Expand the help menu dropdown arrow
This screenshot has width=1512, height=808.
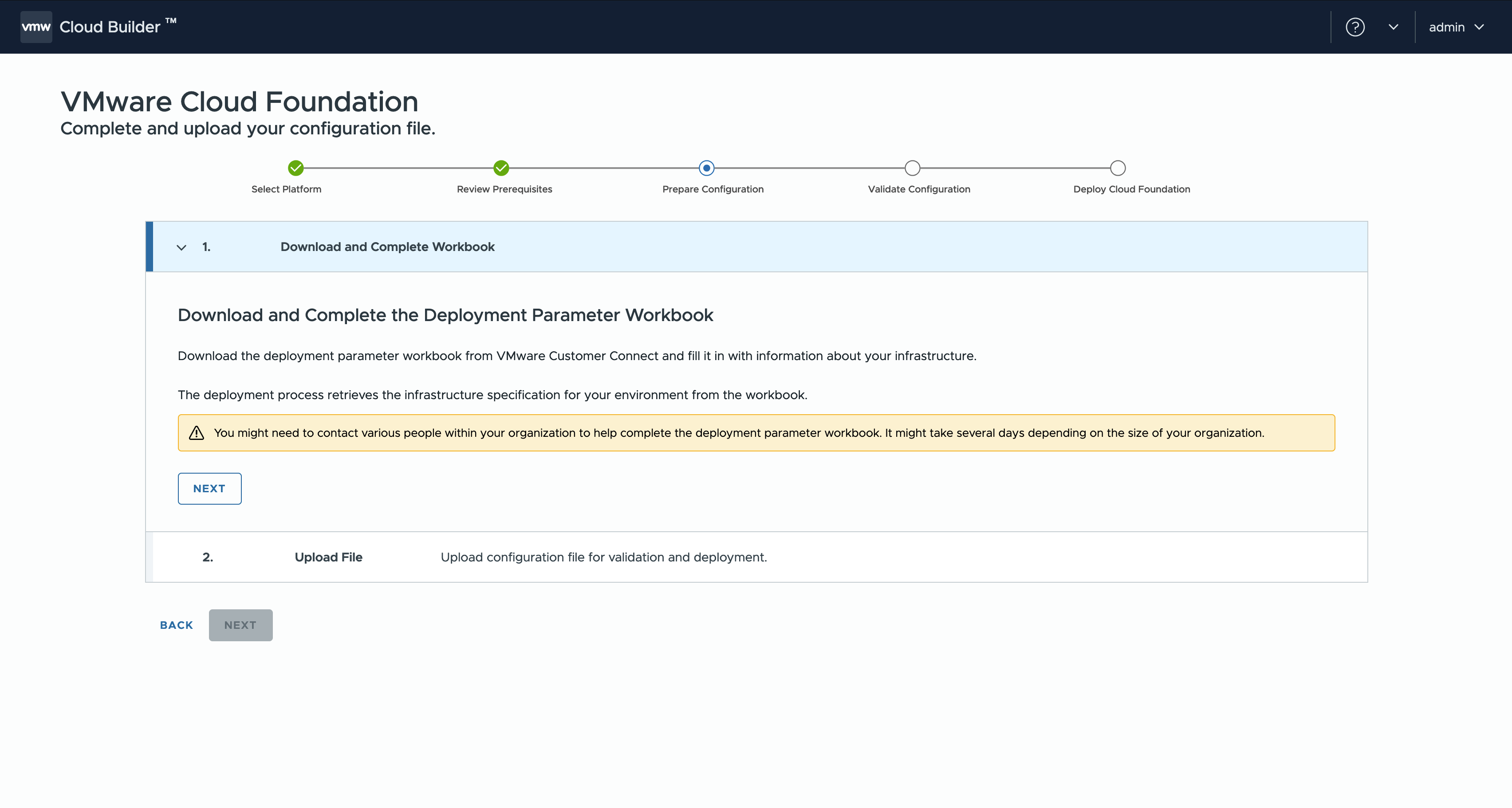click(1394, 27)
